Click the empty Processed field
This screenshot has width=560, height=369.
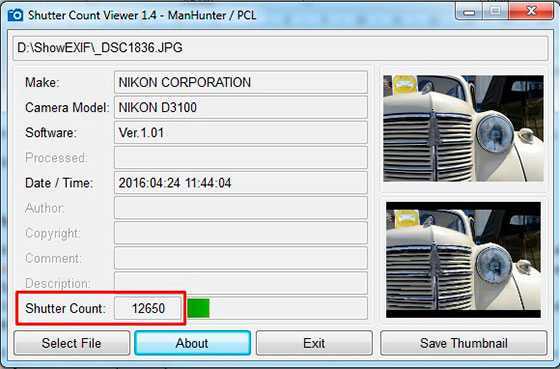pyautogui.click(x=241, y=158)
